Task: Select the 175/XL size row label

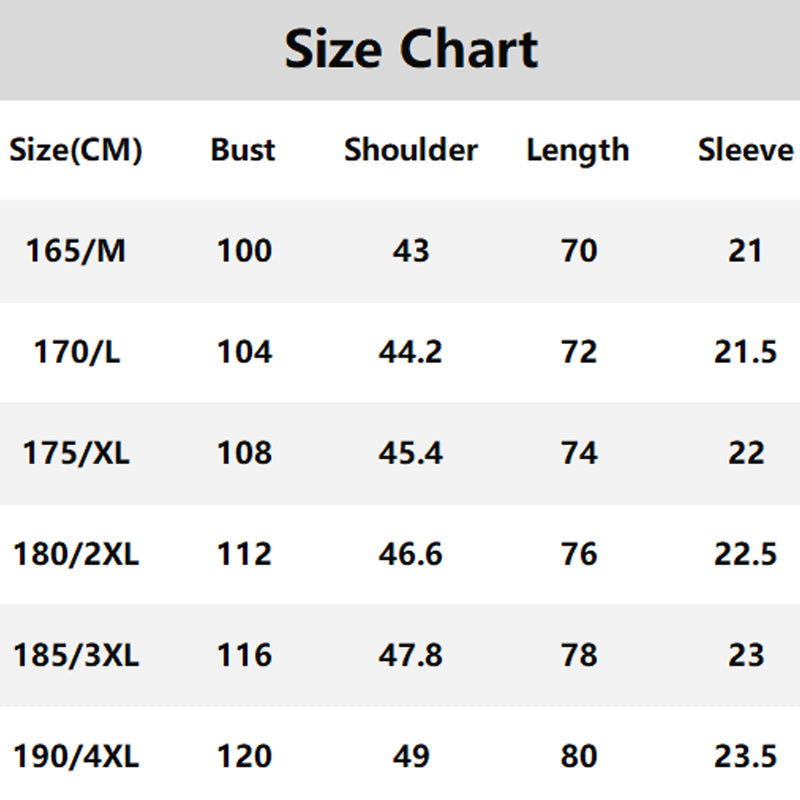Action: click(x=76, y=453)
